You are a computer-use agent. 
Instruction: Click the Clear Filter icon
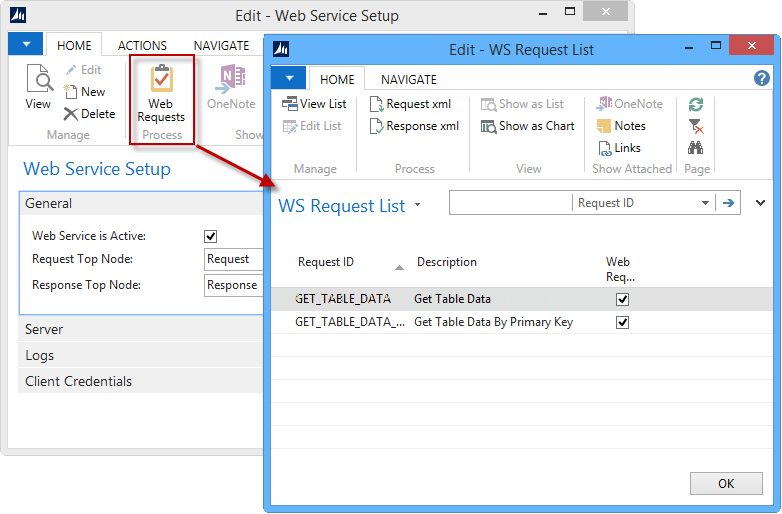pos(696,126)
